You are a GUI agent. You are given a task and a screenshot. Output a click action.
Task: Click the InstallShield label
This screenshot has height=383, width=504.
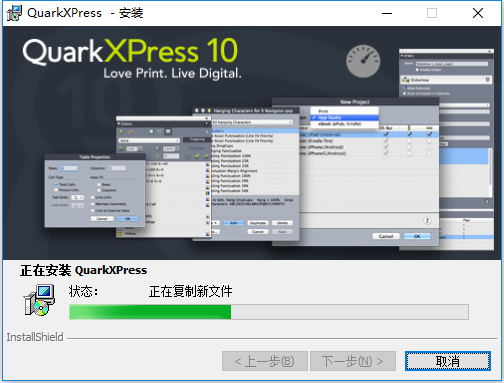[35, 337]
